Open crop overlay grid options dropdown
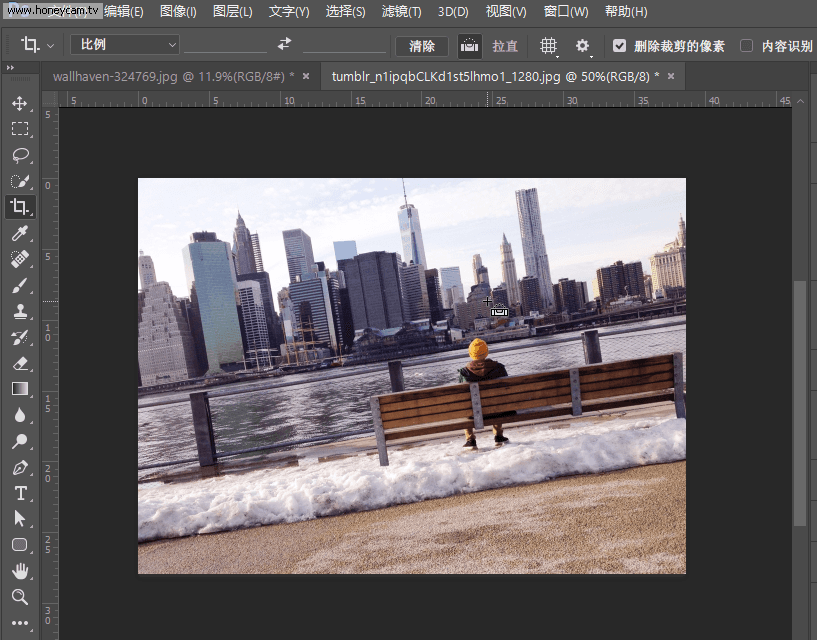 click(x=548, y=46)
